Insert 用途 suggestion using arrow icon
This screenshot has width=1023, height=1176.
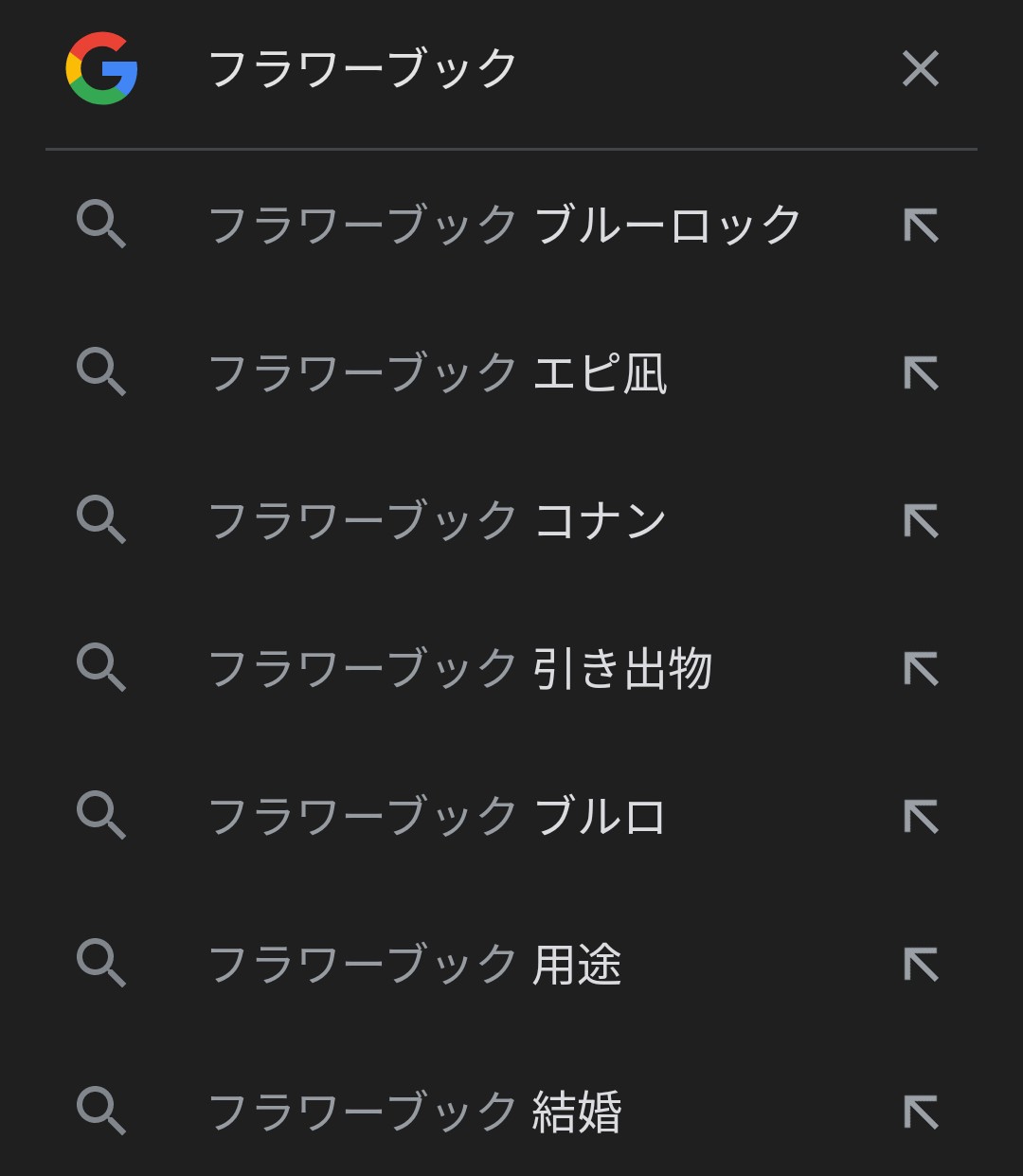click(921, 965)
